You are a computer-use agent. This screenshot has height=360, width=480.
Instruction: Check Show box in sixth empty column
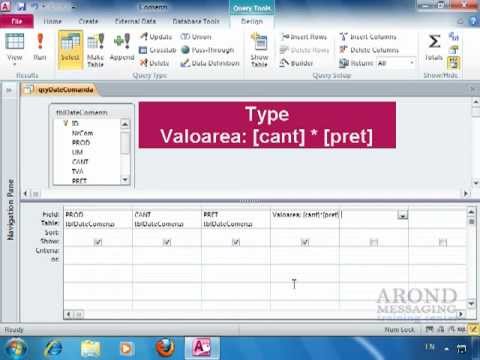pos(443,242)
